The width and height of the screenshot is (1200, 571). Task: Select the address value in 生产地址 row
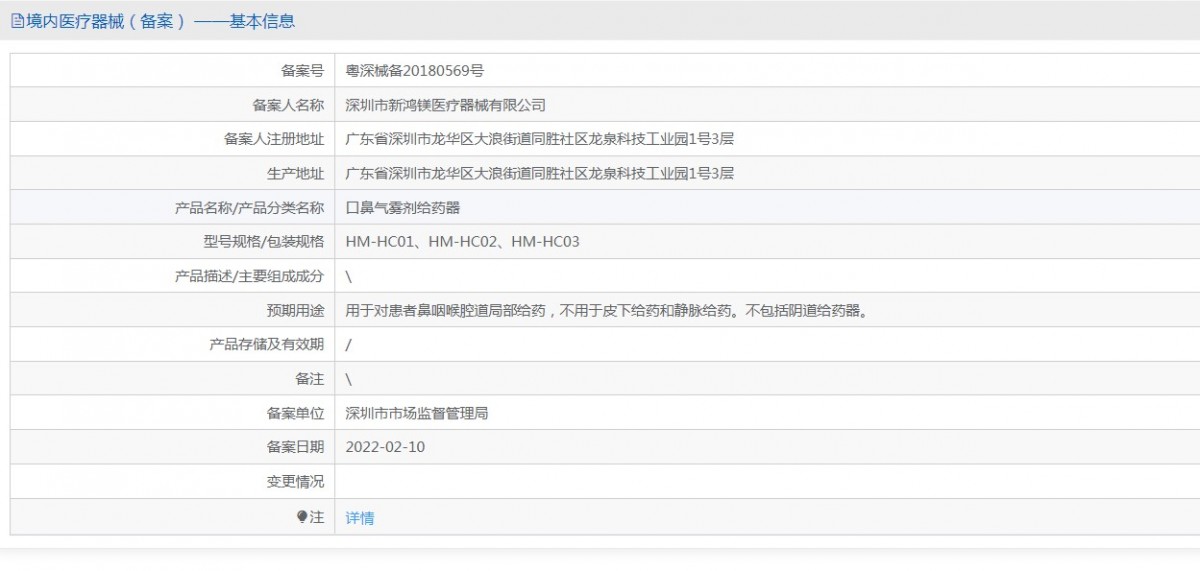click(x=540, y=173)
